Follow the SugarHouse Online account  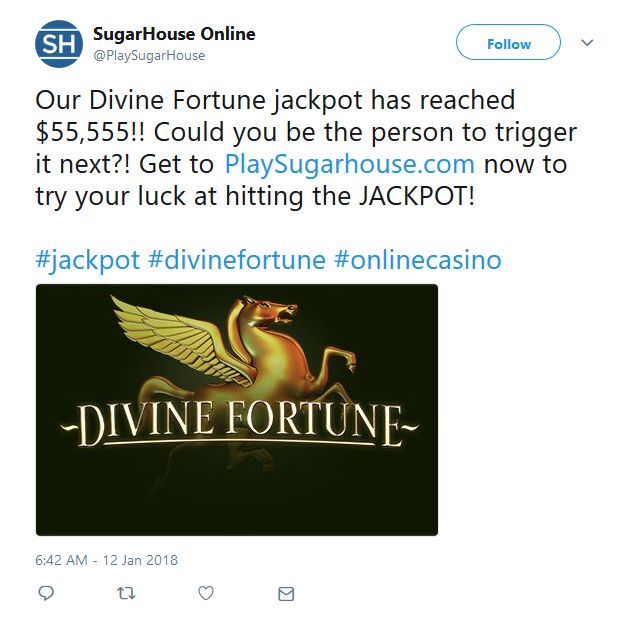pyautogui.click(x=508, y=42)
